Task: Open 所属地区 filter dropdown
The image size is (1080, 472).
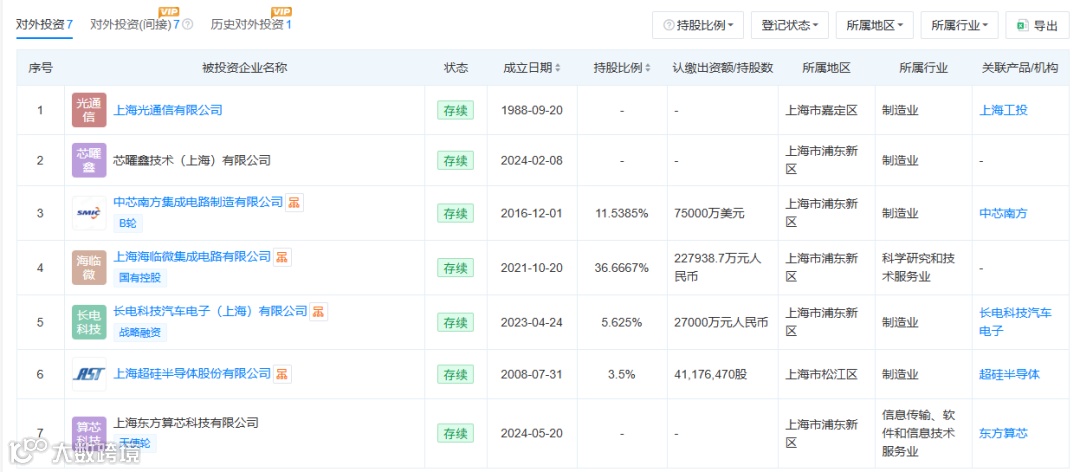Action: (875, 25)
